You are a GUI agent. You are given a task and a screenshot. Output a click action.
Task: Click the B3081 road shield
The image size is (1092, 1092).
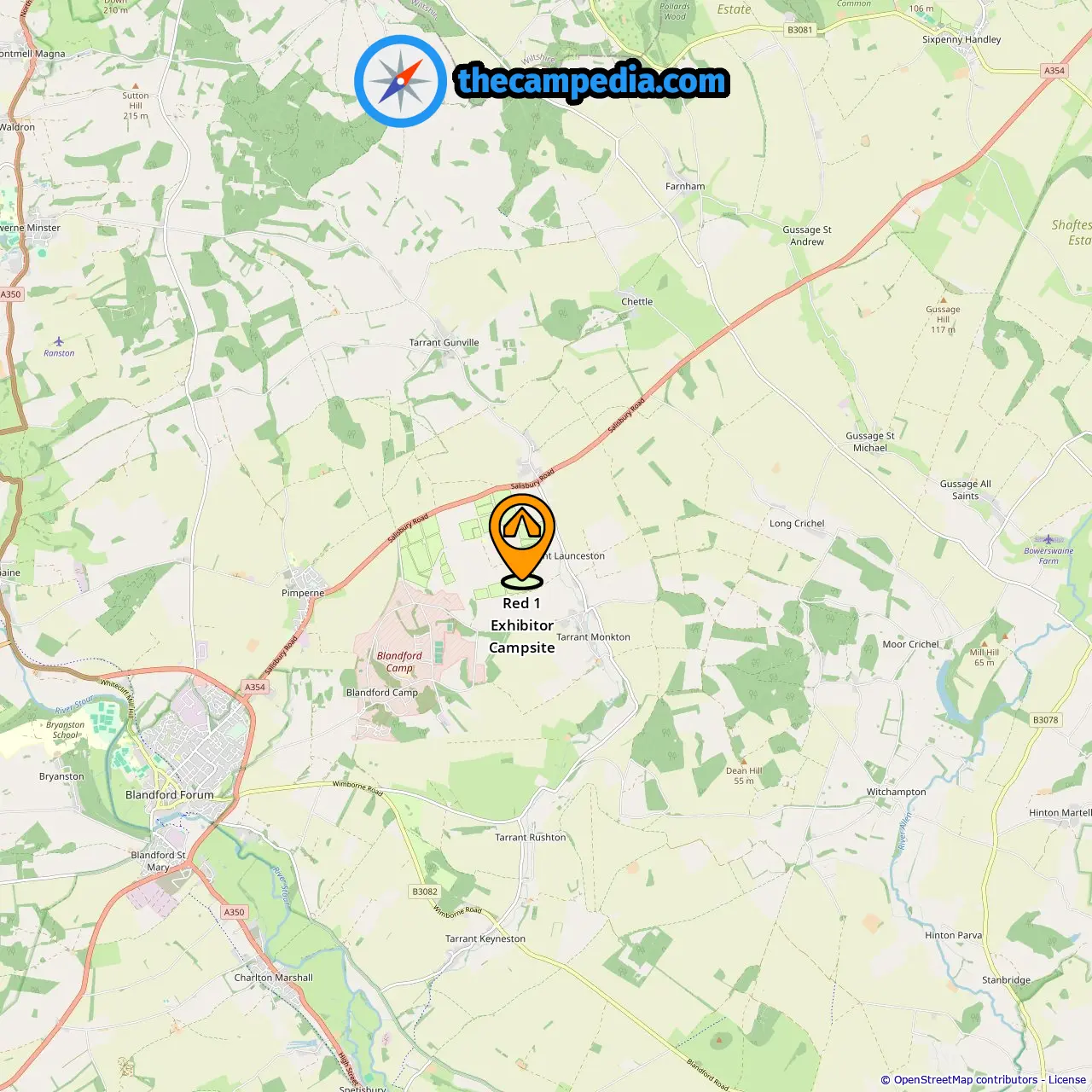tap(800, 30)
